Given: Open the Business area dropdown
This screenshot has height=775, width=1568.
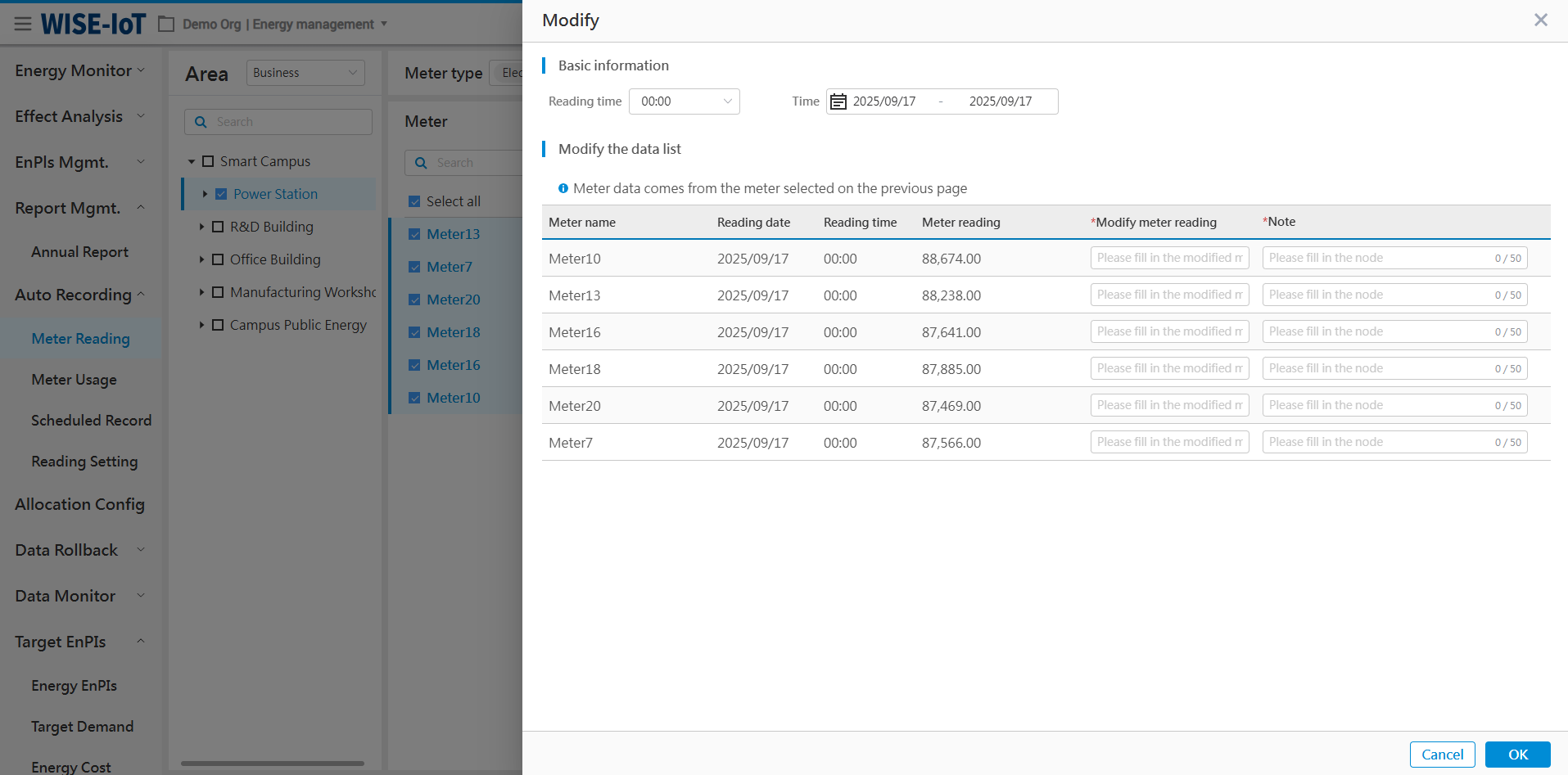Looking at the screenshot, I should tap(305, 73).
